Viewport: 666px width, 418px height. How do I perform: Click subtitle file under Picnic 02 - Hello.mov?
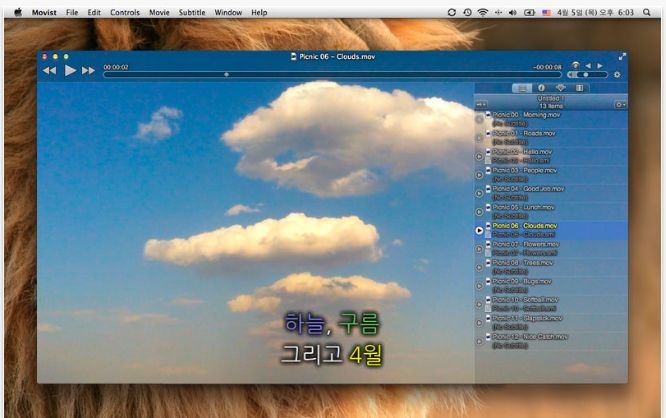pyautogui.click(x=521, y=161)
